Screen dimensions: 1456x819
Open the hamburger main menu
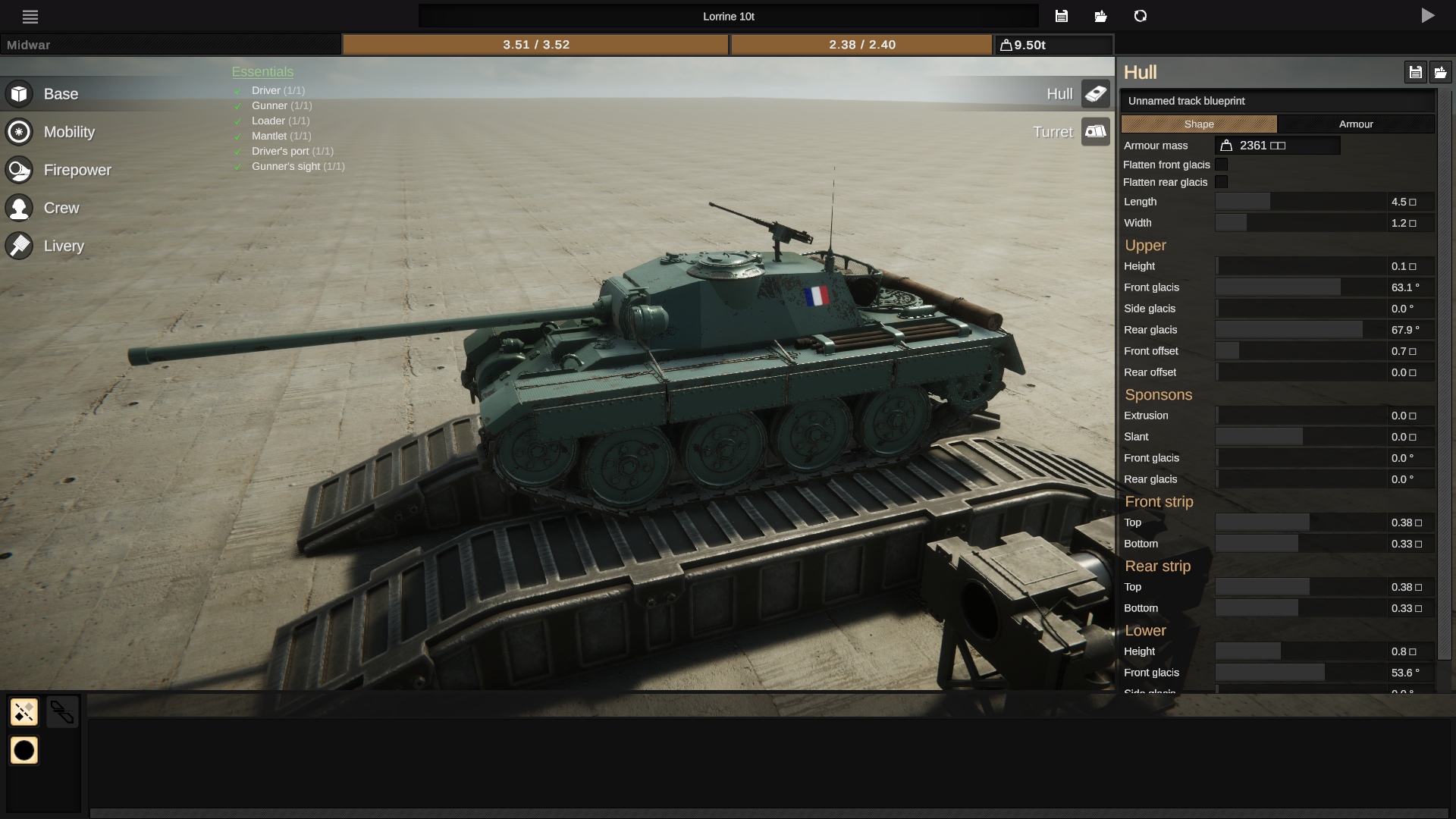coord(30,16)
